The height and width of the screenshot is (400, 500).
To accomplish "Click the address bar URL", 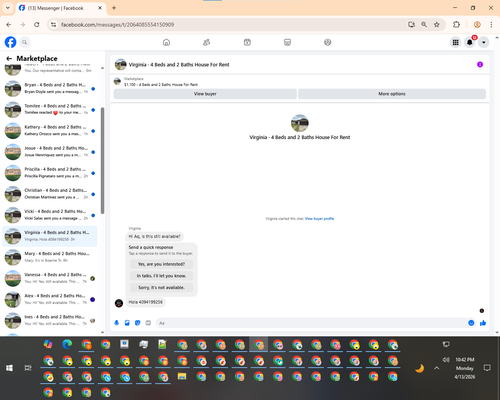I will click(x=117, y=25).
